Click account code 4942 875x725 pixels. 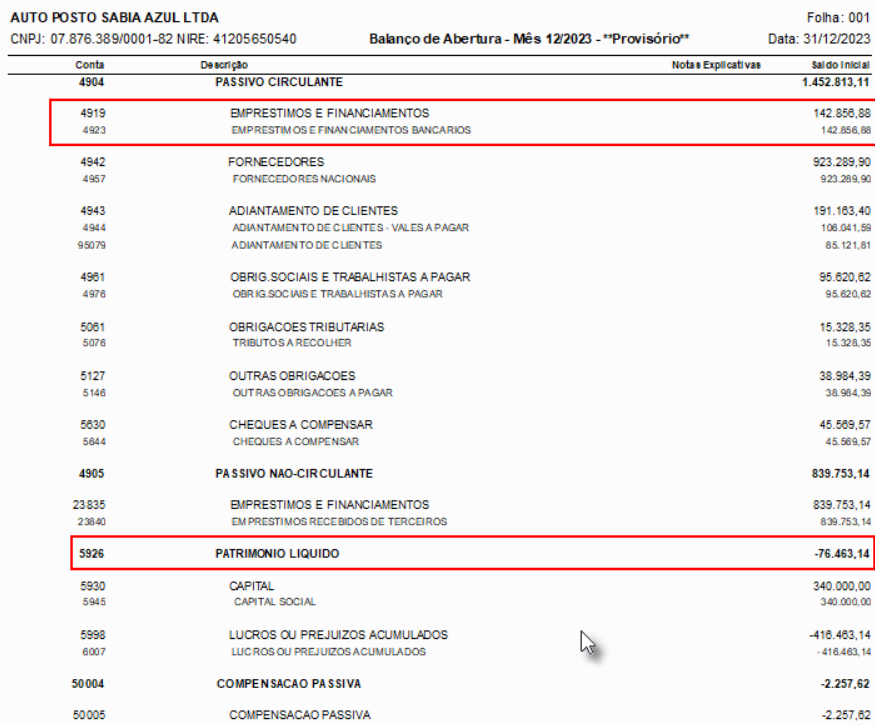pos(93,162)
